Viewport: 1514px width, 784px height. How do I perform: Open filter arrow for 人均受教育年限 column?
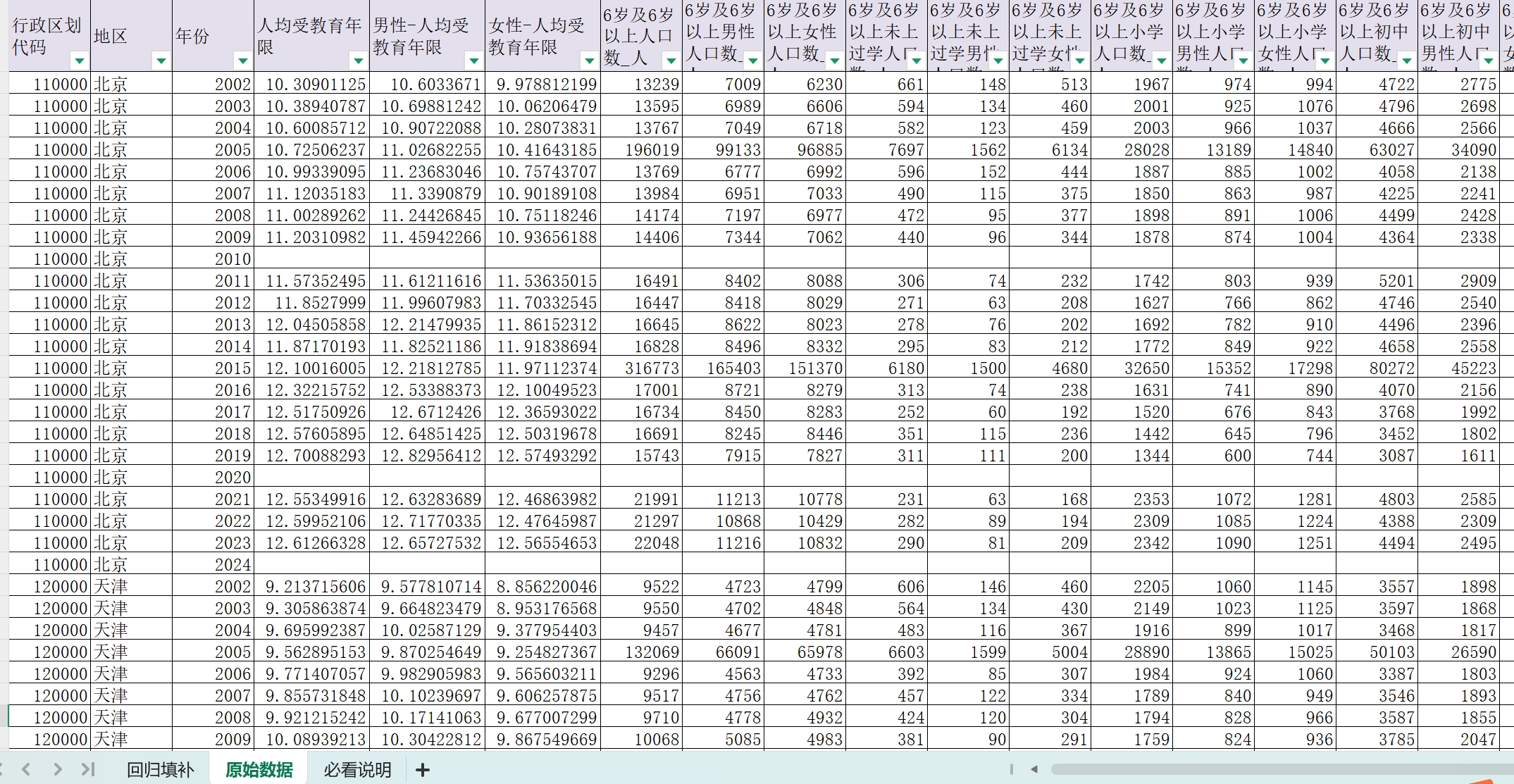[x=359, y=61]
